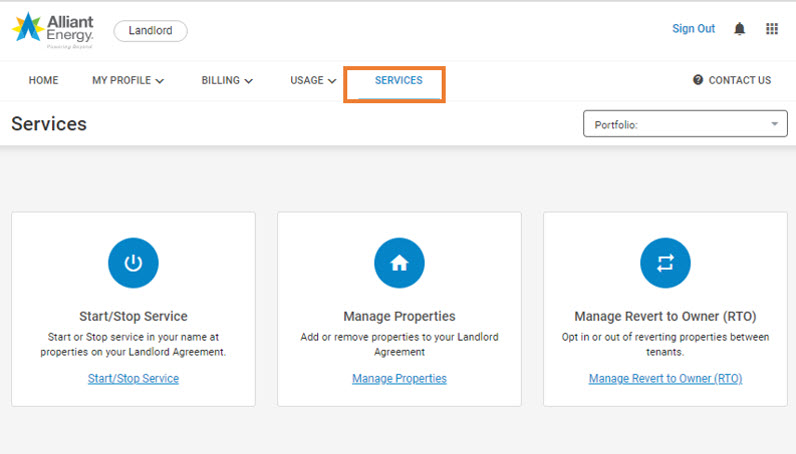Expand the My Profile menu
796x454 pixels.
[128, 80]
